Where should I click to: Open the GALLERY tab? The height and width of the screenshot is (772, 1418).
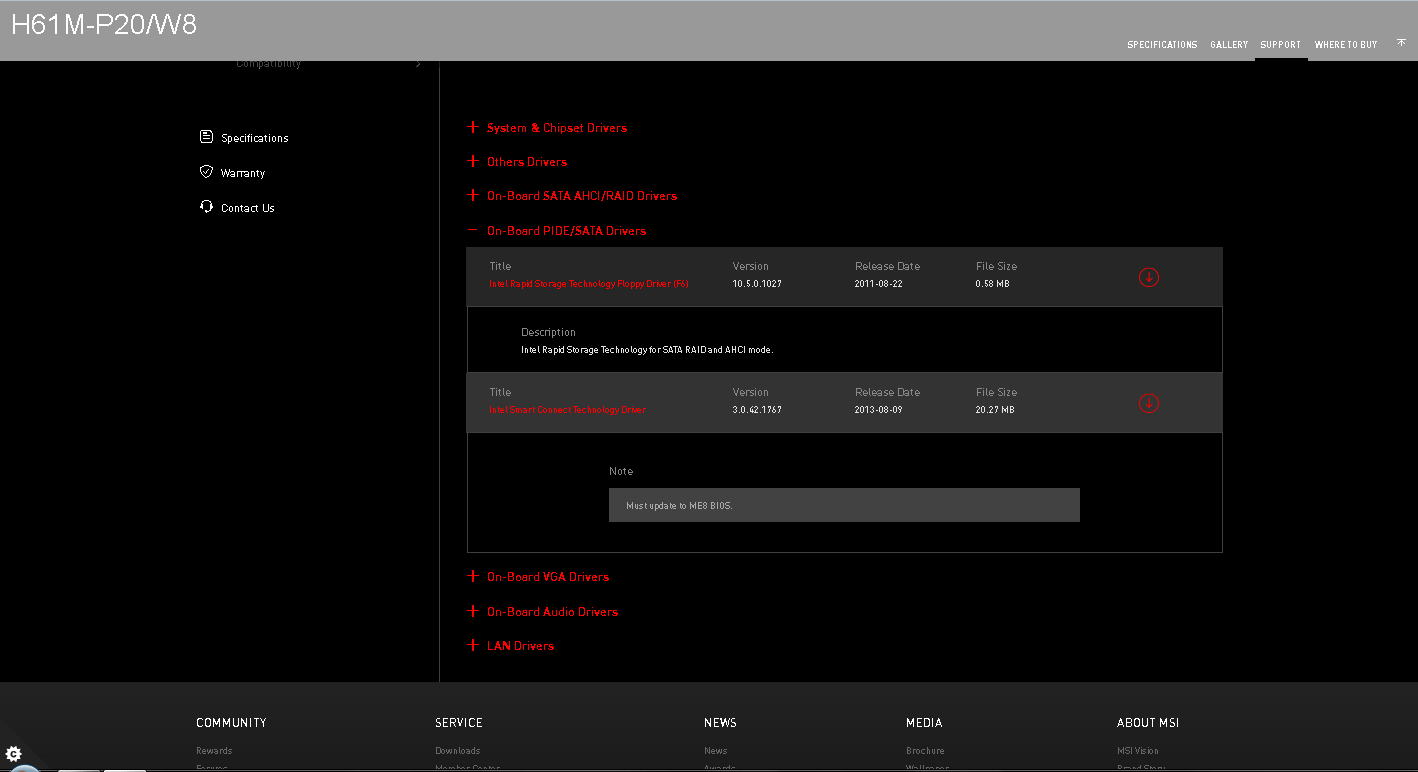point(1229,45)
